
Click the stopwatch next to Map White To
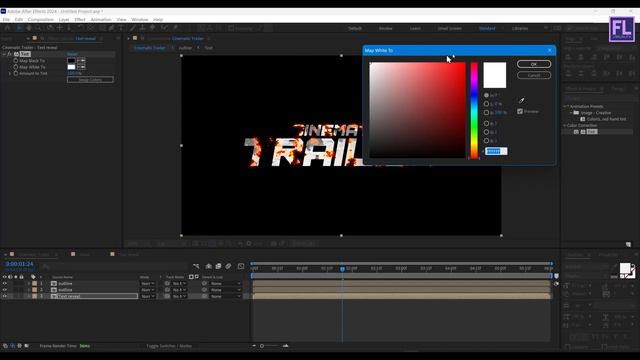point(16,67)
